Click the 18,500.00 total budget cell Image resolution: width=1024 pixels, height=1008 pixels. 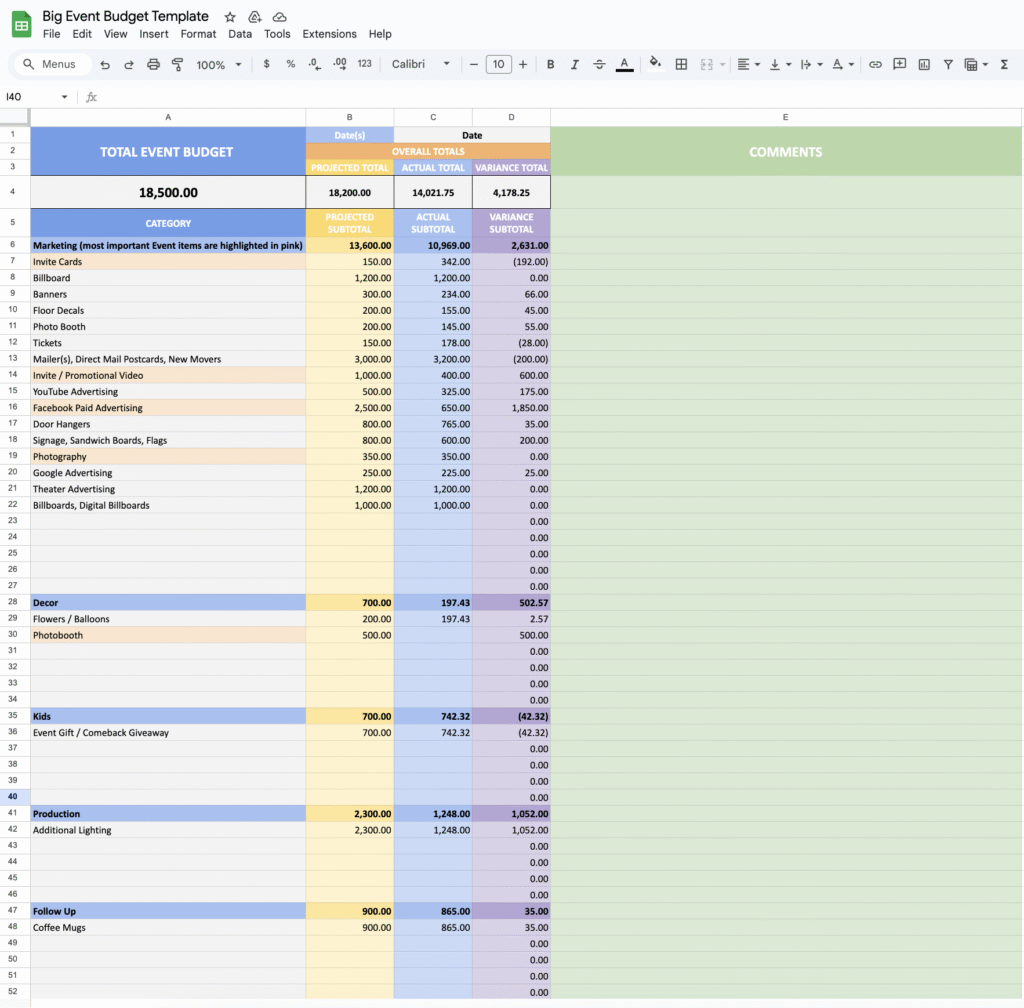pyautogui.click(x=168, y=193)
